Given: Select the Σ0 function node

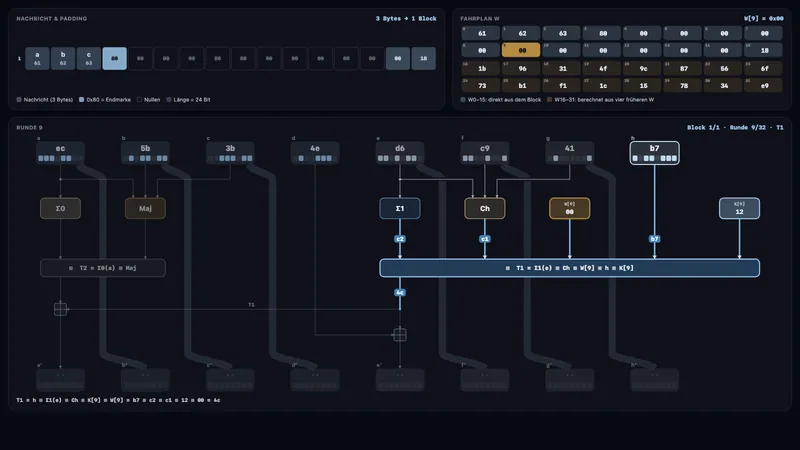Looking at the screenshot, I should 60,208.
